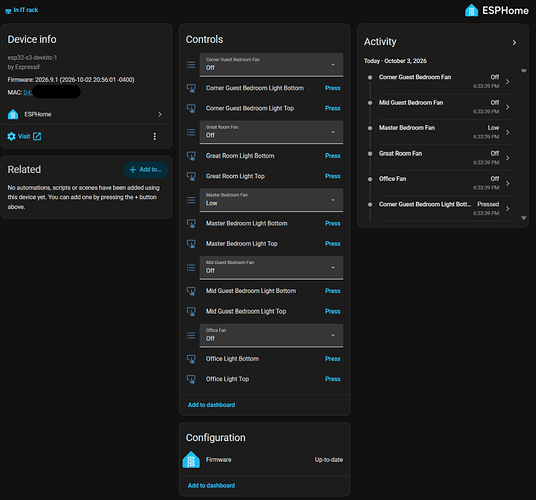The height and width of the screenshot is (500, 536).
Task: Open the external link icon next to Visit
Action: 37,136
